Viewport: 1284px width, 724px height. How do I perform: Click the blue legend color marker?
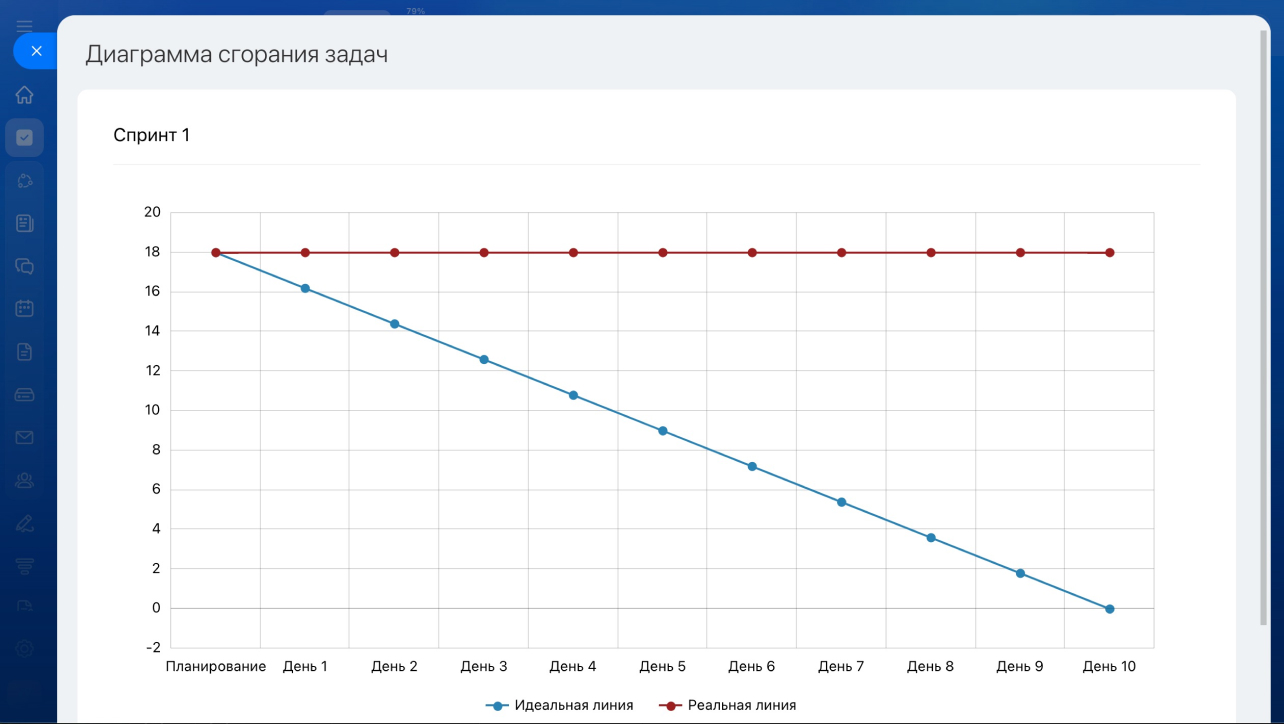(x=497, y=705)
